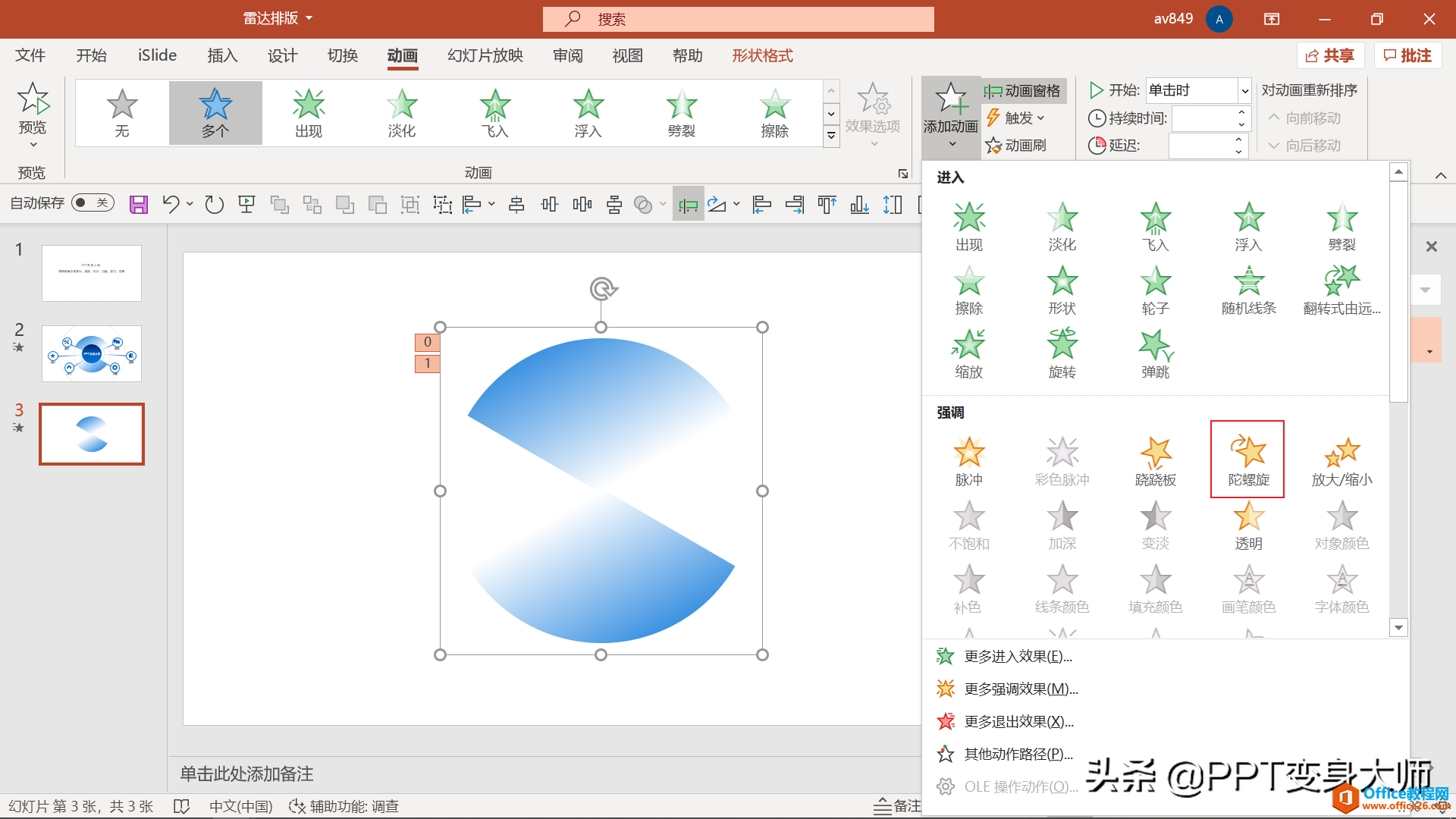Select the 放大/缩小 grow shrink effect

[1341, 460]
